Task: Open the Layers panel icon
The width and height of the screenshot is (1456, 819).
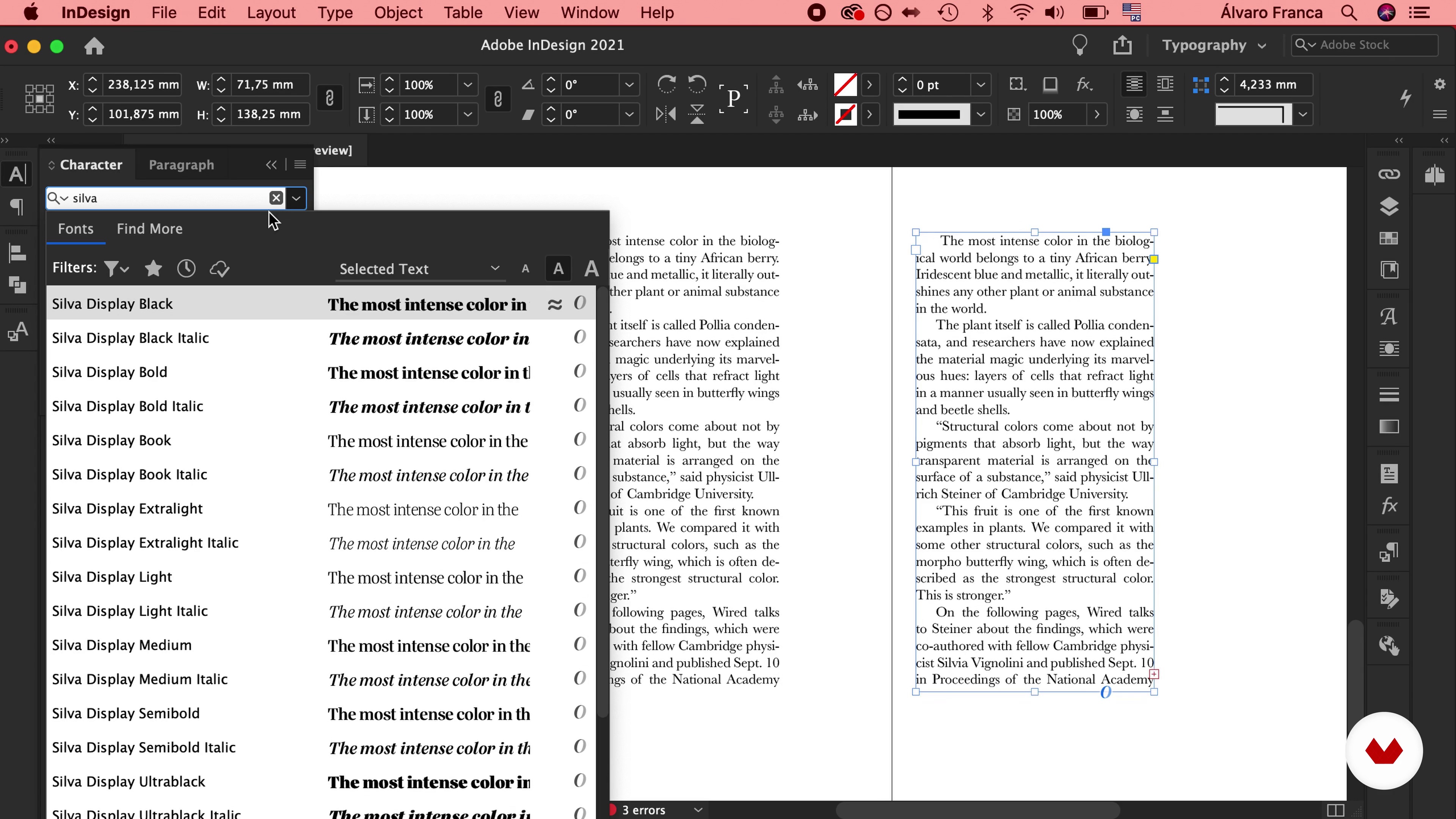Action: [x=1389, y=207]
